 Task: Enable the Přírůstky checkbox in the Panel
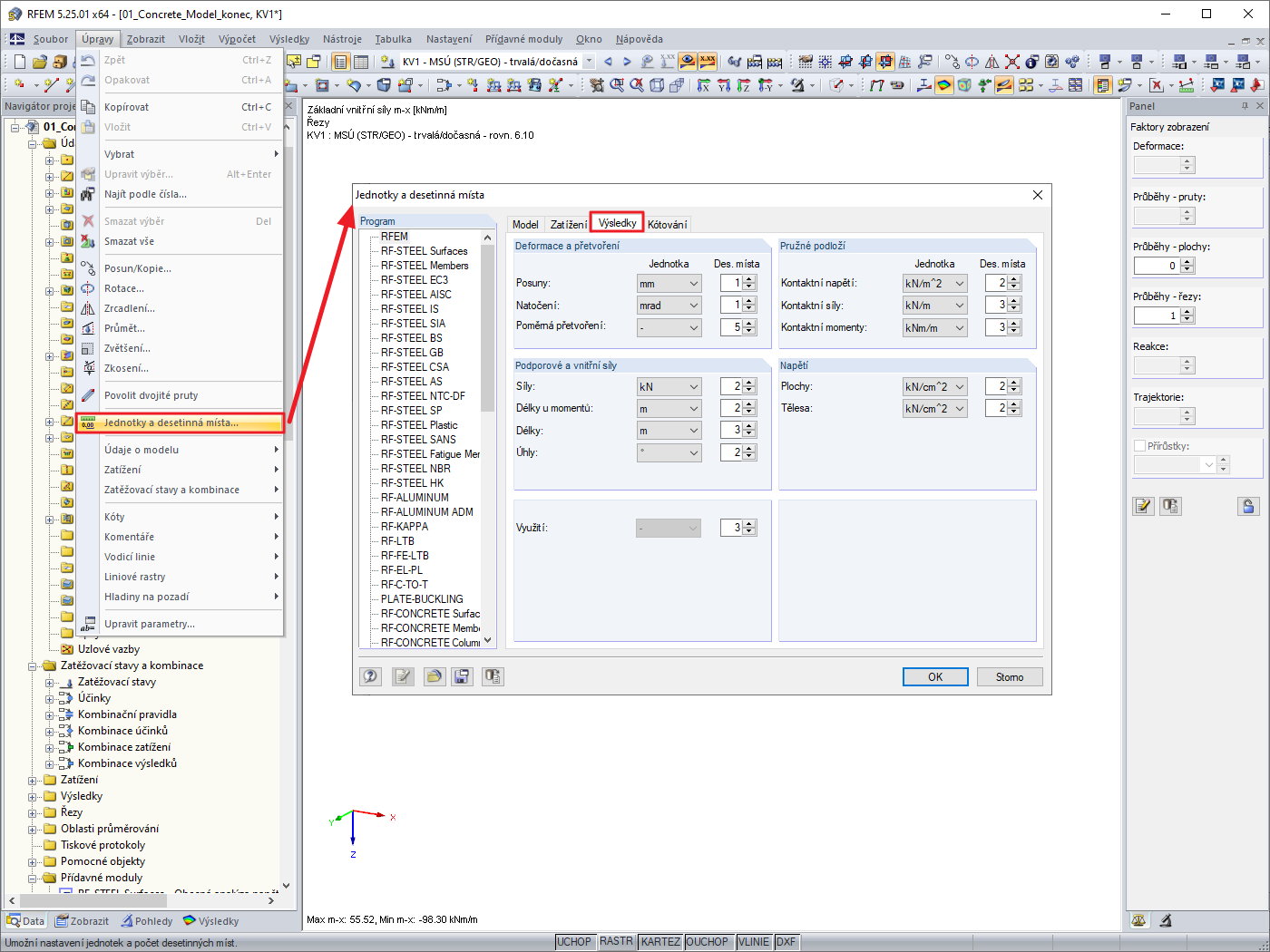point(1139,446)
